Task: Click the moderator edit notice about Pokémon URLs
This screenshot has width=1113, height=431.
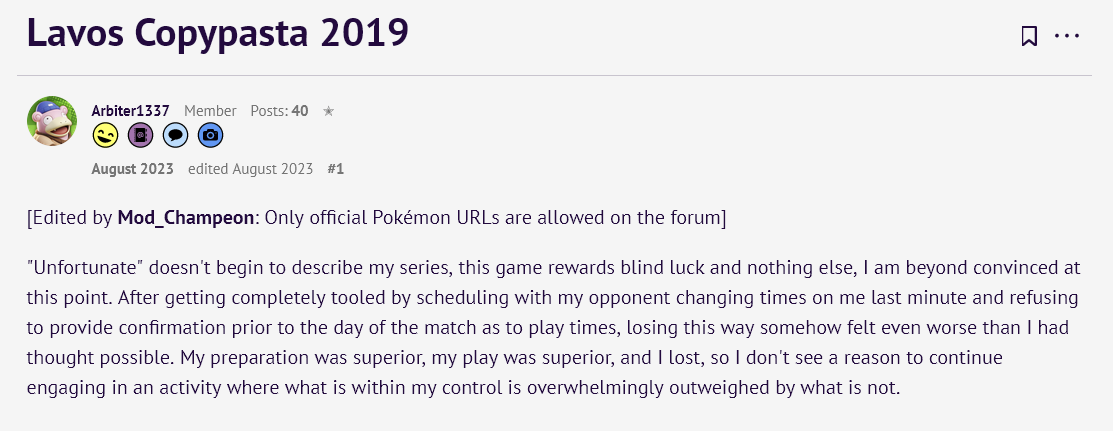Action: [377, 217]
